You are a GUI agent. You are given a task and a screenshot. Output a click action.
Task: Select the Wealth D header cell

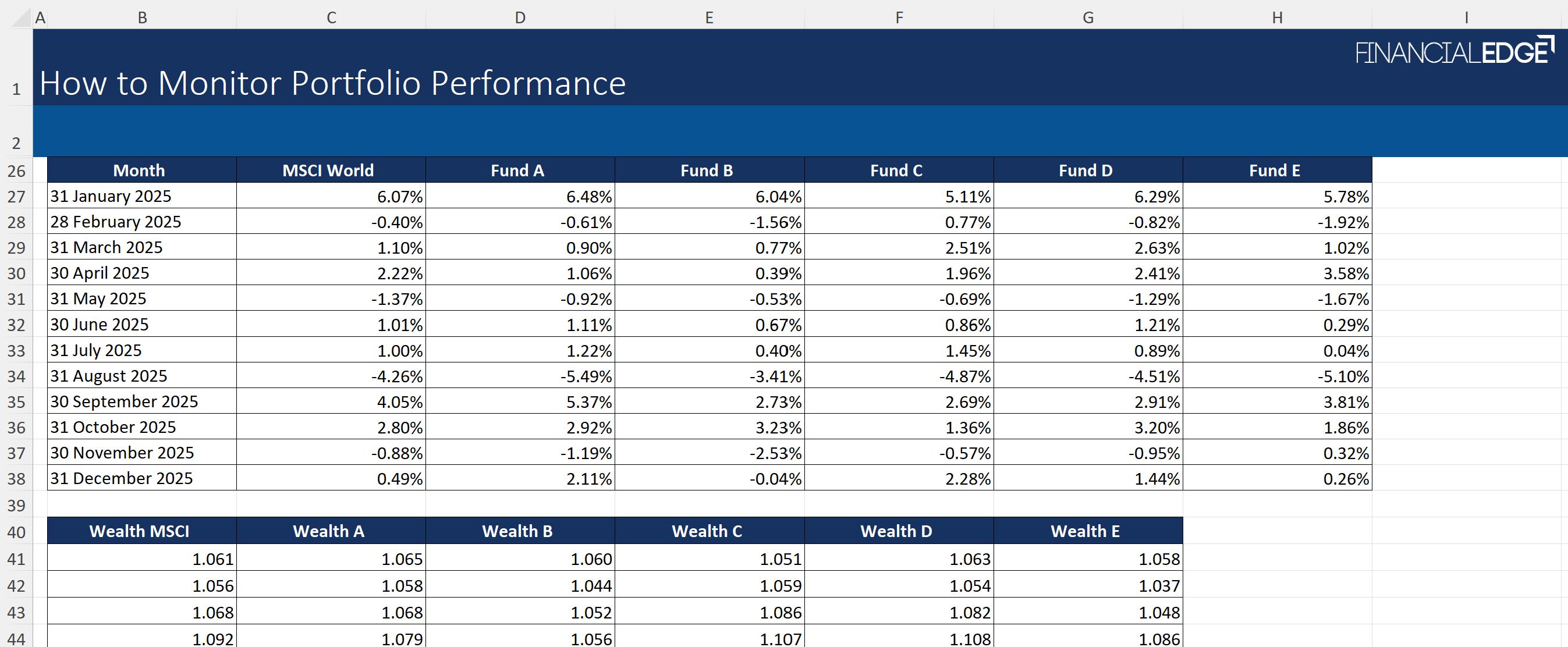[x=896, y=531]
